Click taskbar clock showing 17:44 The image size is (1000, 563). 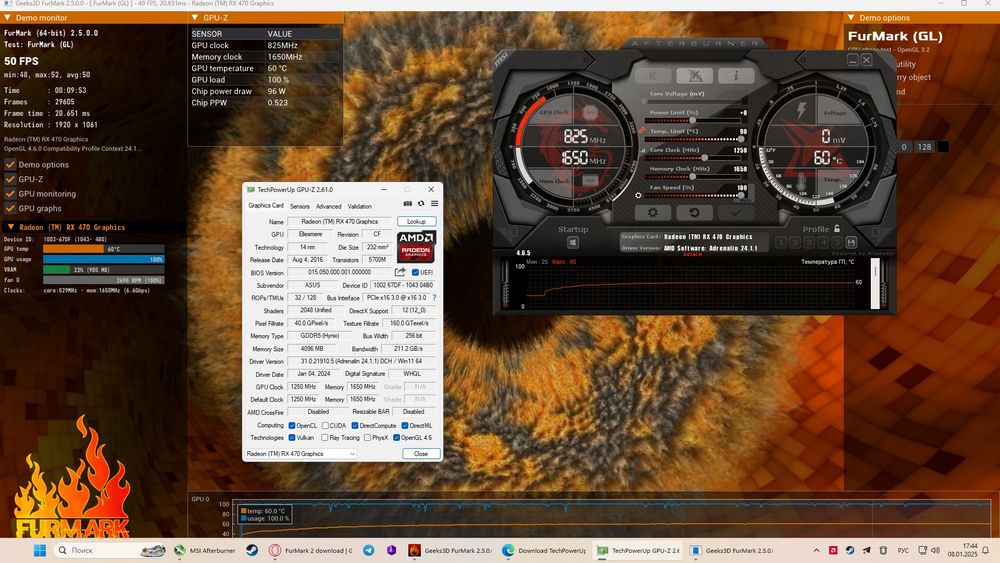[x=962, y=550]
